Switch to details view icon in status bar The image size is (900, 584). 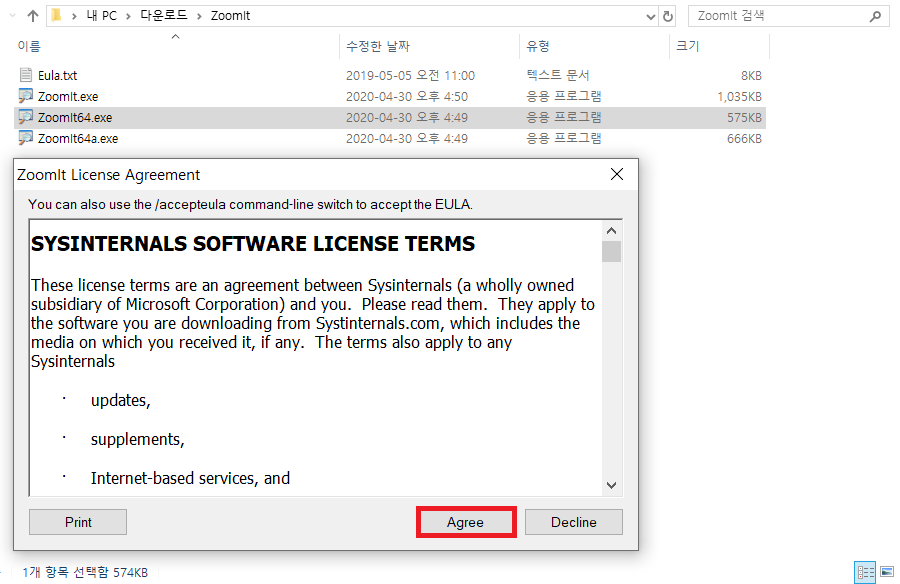[866, 572]
